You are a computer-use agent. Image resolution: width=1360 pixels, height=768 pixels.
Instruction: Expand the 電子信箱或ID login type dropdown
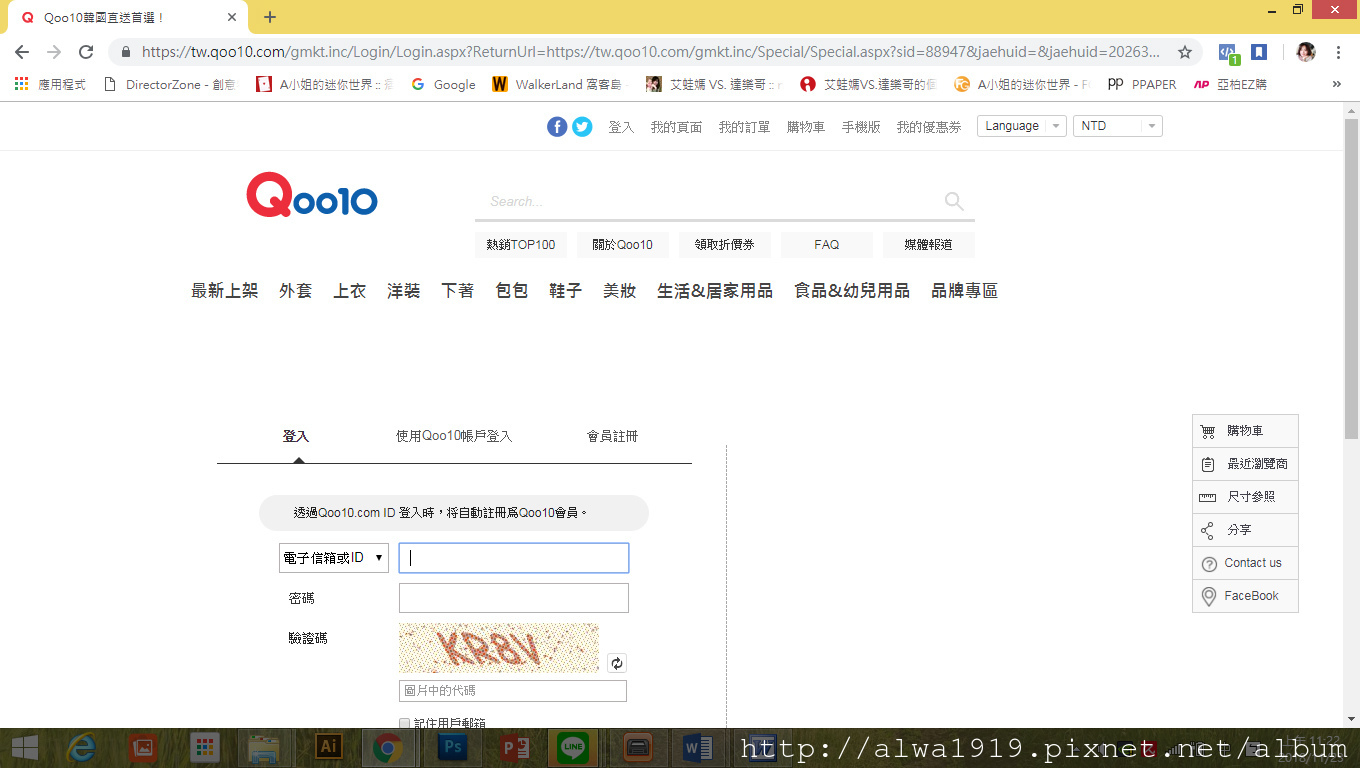(334, 558)
